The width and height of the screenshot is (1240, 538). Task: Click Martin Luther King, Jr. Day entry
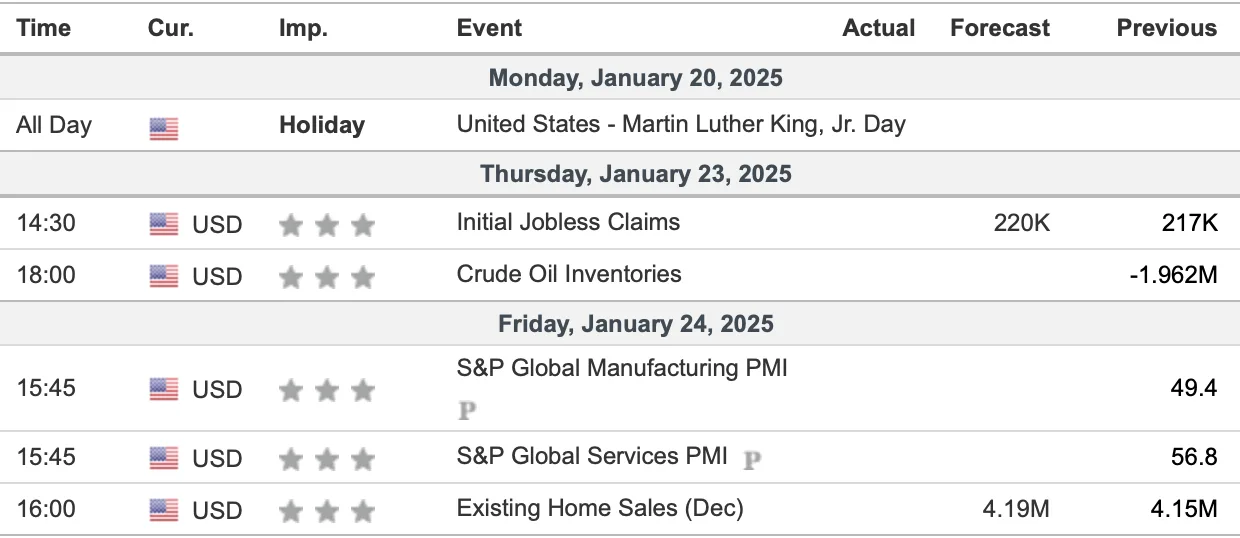(x=681, y=124)
